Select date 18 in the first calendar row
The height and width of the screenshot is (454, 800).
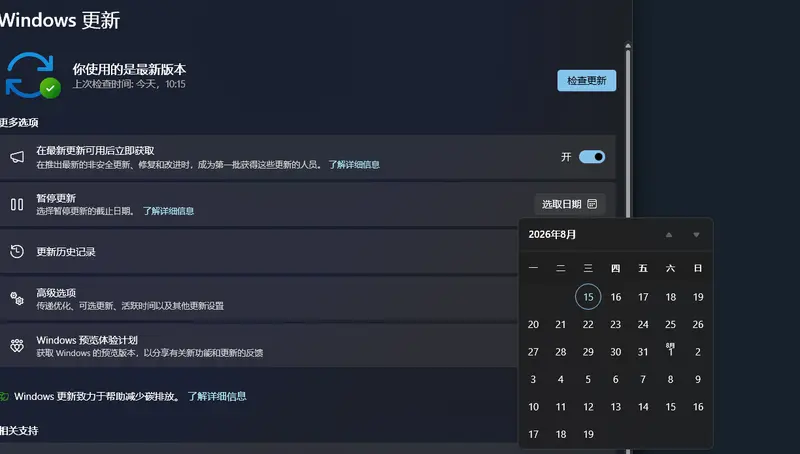(x=670, y=297)
